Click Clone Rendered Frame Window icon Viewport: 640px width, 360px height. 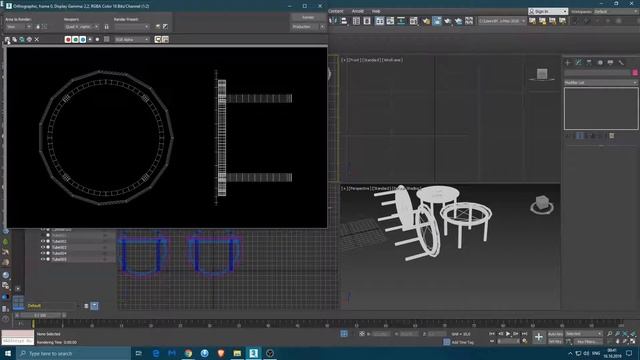point(22,39)
